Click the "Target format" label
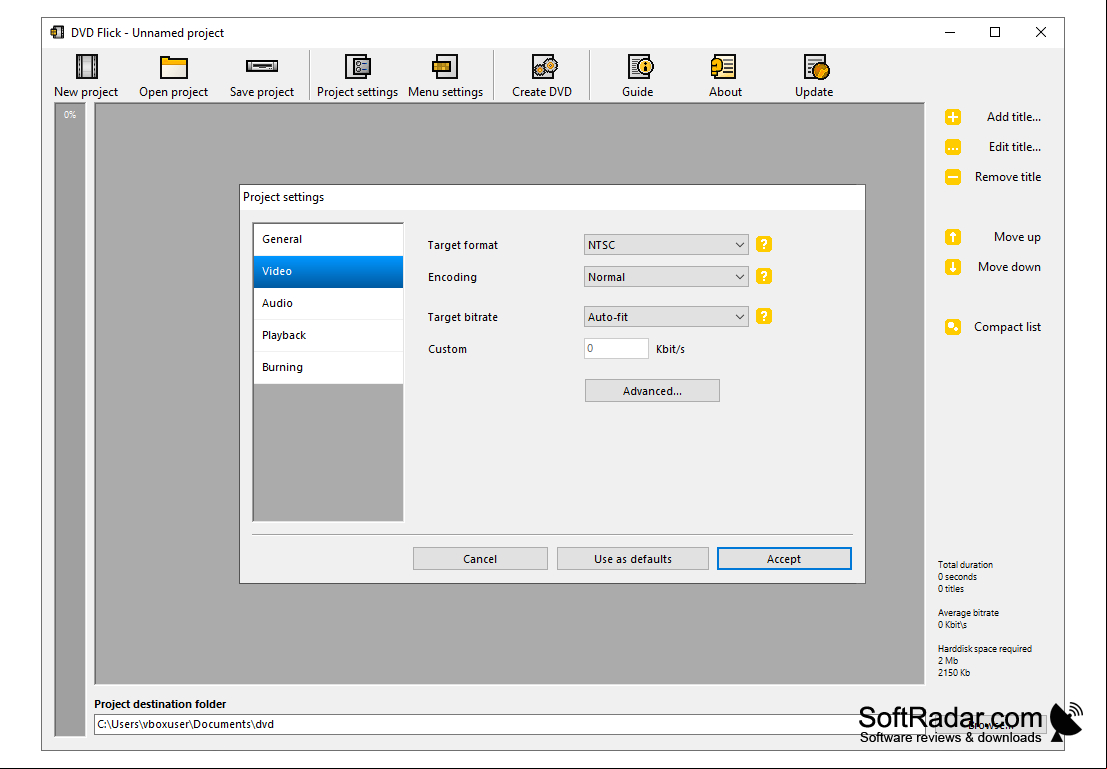This screenshot has width=1107, height=769. click(x=462, y=245)
